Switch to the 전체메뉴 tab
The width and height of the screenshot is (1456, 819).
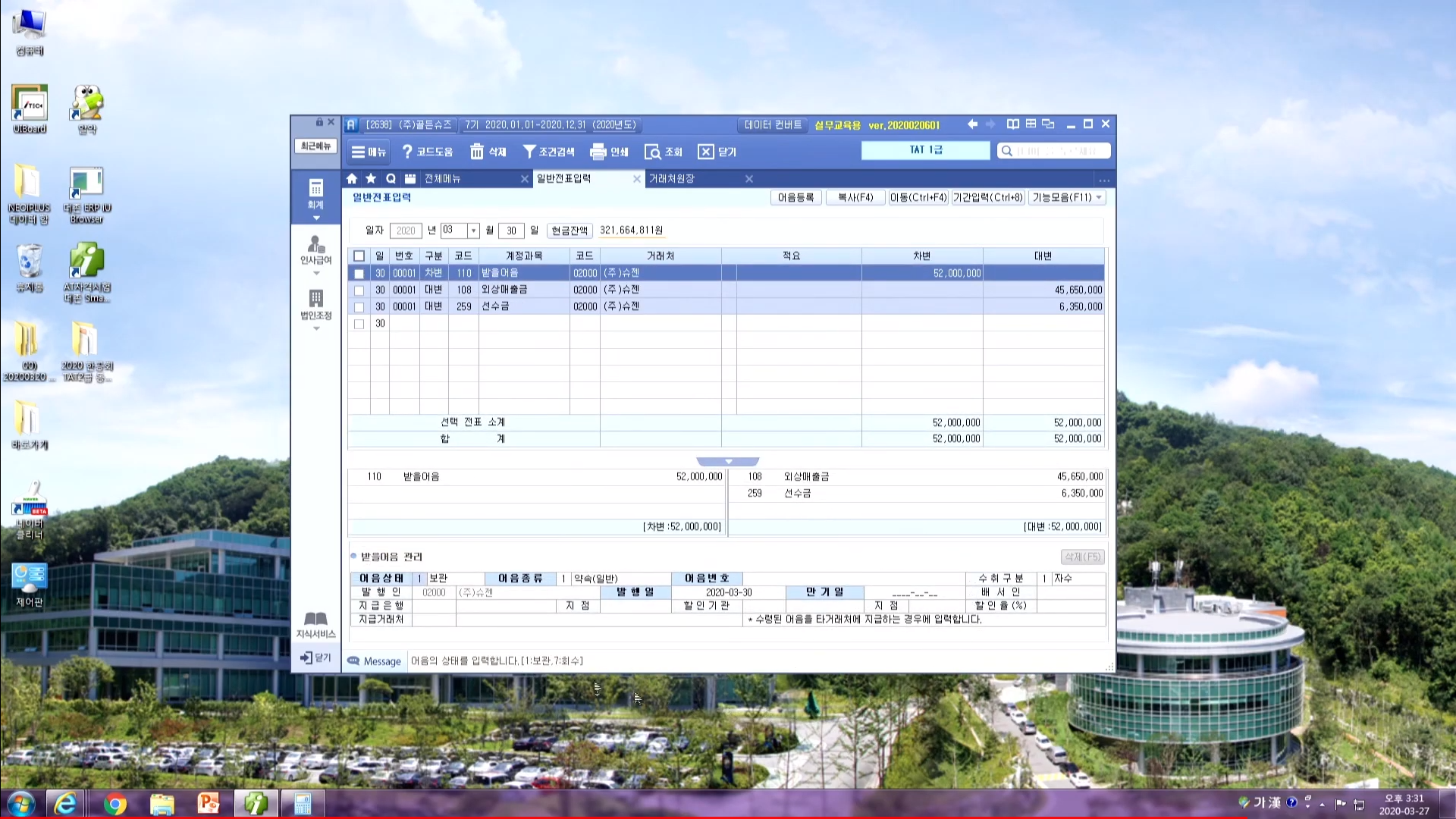tap(443, 179)
